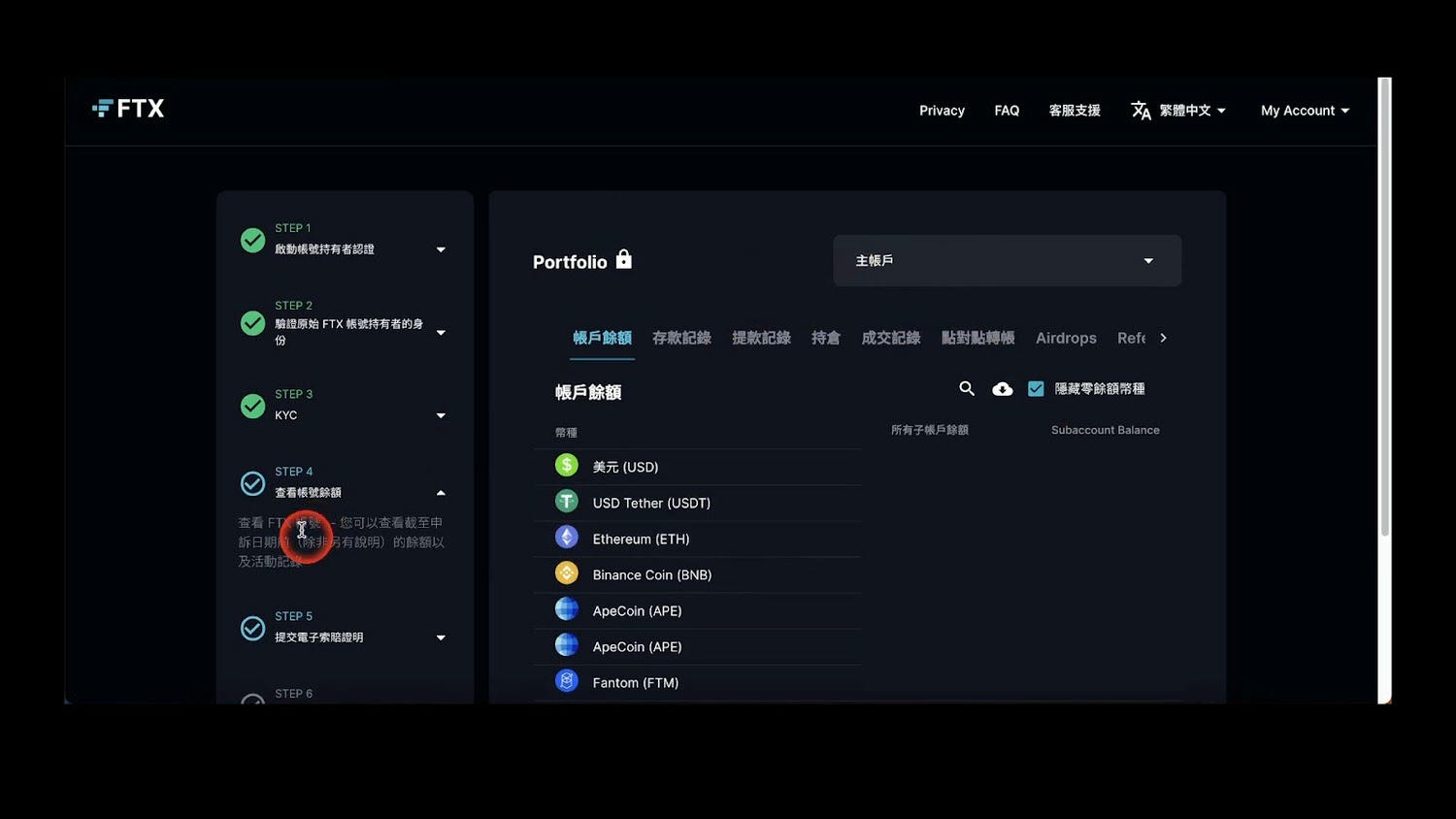Click the FTX logo
This screenshot has height=819, width=1456.
[x=128, y=109]
